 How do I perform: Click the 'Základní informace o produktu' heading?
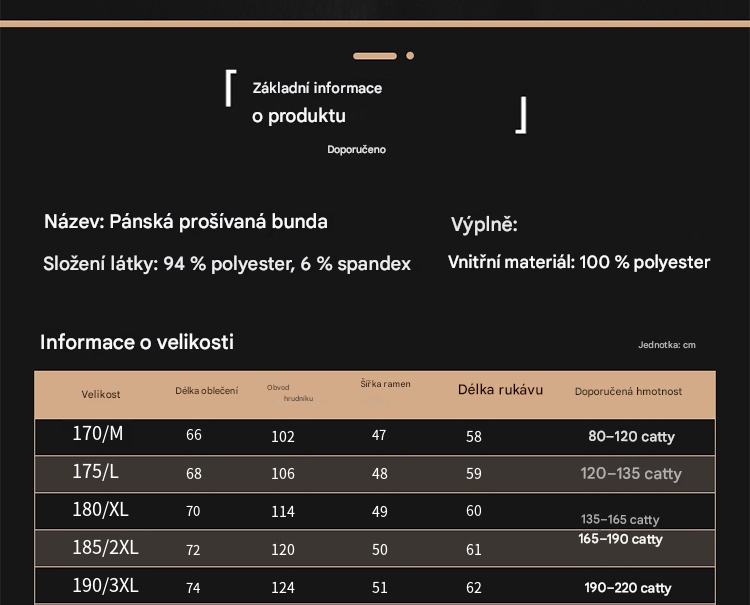[316, 102]
